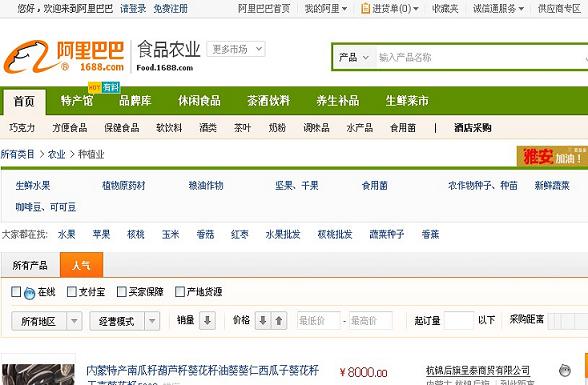The height and width of the screenshot is (385, 588).
Task: Click the 免费注册 link
Action: [x=171, y=8]
